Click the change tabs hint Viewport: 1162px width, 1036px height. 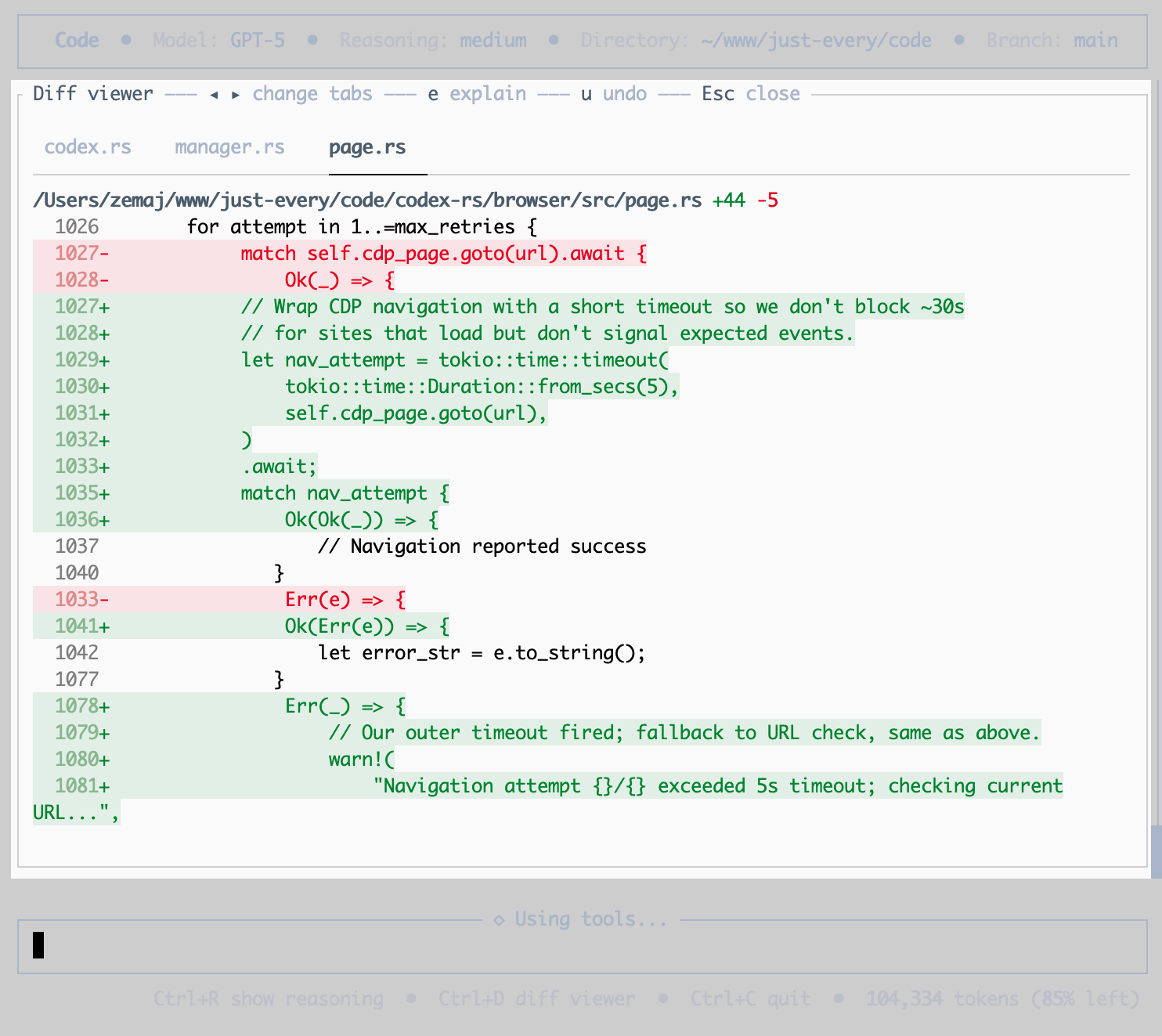click(x=312, y=94)
